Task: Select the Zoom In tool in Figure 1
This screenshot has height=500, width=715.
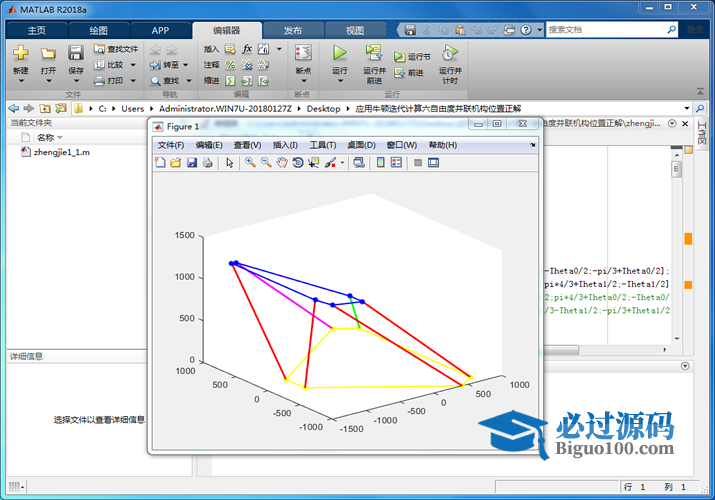Action: [x=250, y=163]
